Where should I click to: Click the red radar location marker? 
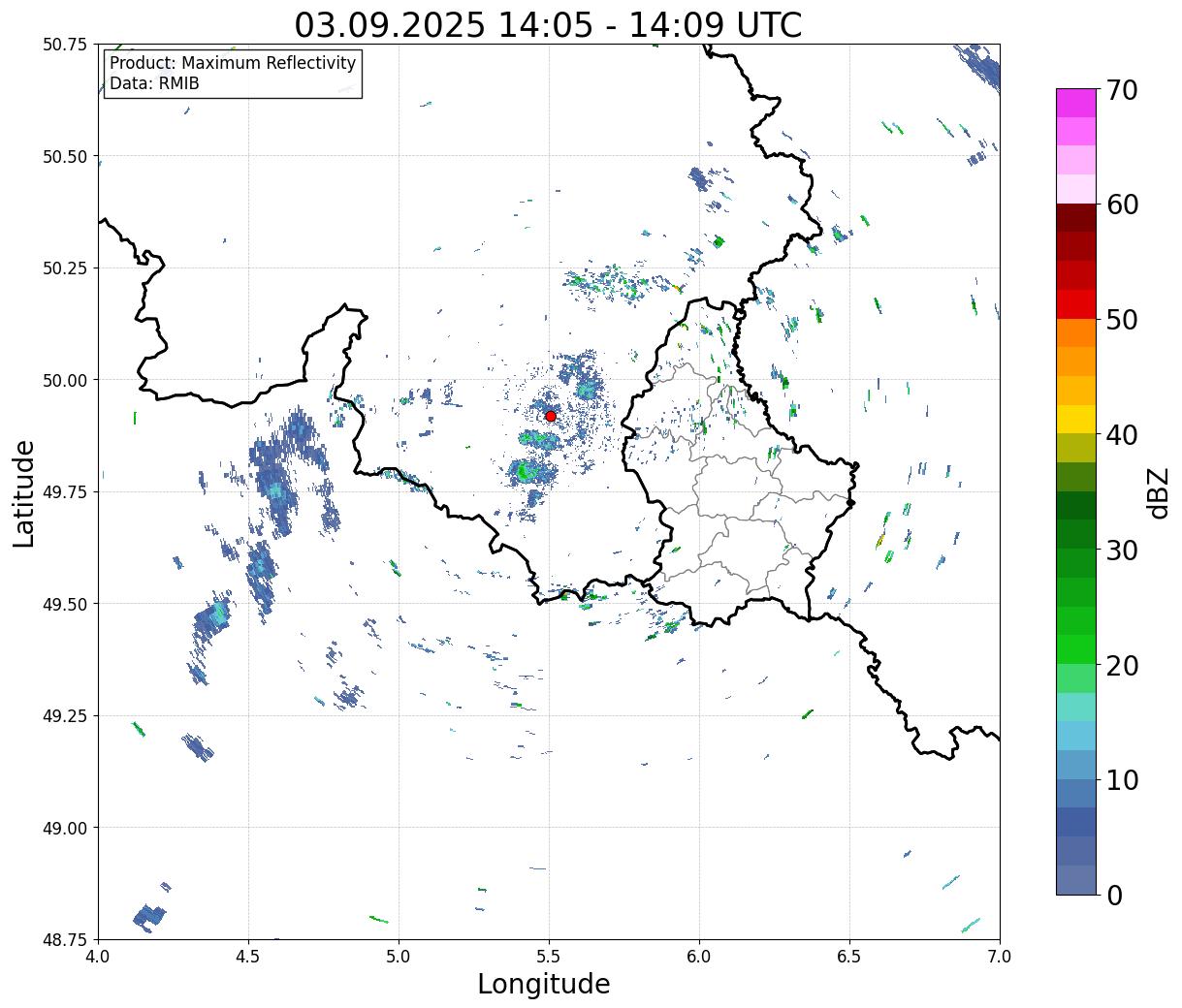tap(551, 416)
